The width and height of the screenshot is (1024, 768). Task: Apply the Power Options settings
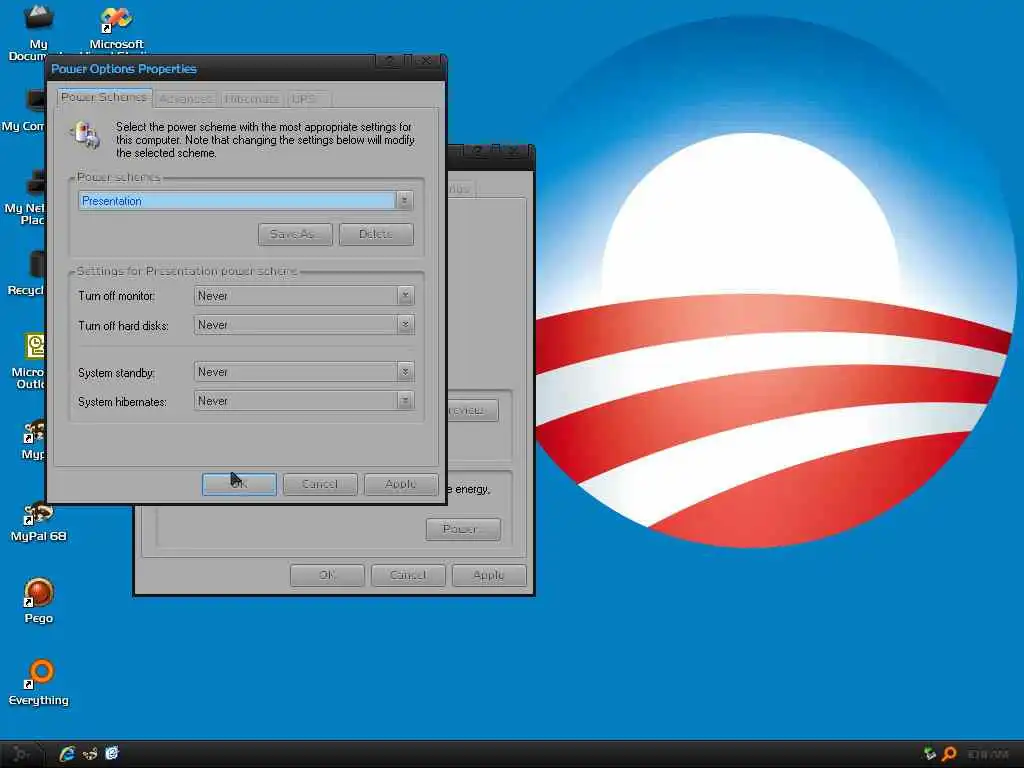click(x=401, y=484)
